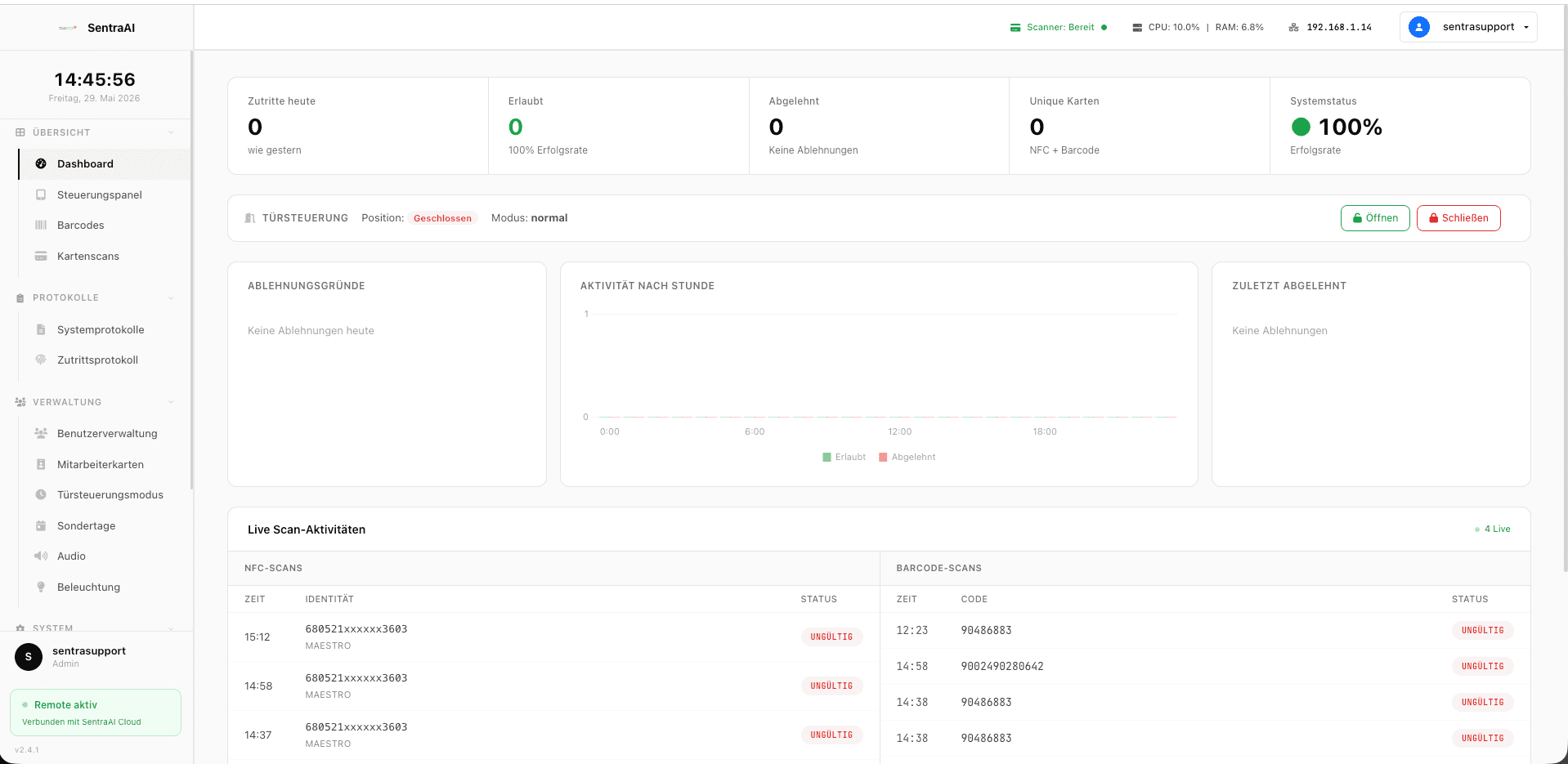The height and width of the screenshot is (764, 1568).
Task: Click the Dashboard speedometer icon
Action: click(41, 163)
